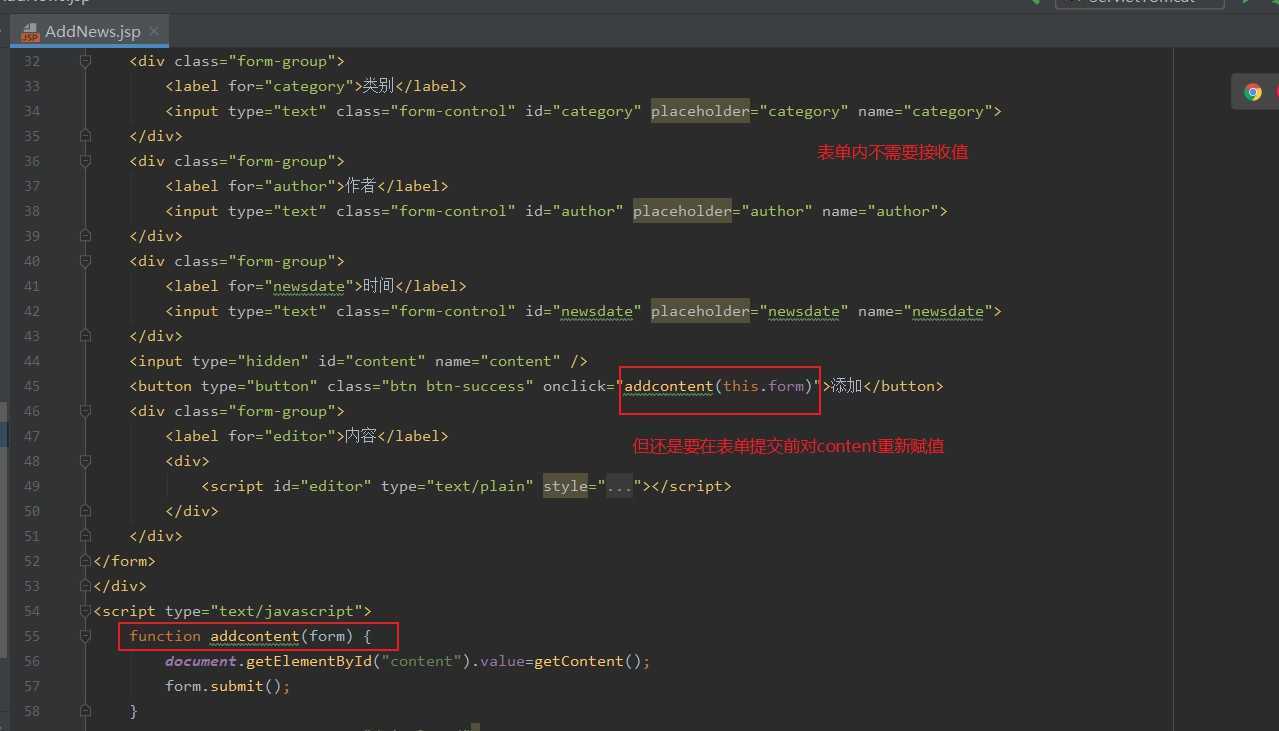Collapse the div block starting on line 32
Image resolution: width=1279 pixels, height=731 pixels.
coord(85,61)
